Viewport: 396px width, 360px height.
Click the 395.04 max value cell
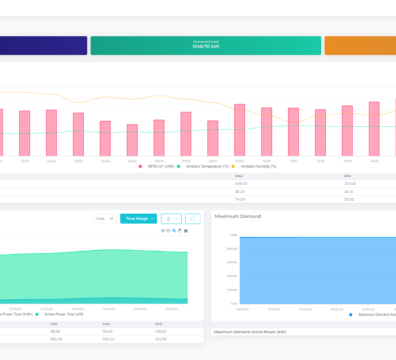(108, 339)
